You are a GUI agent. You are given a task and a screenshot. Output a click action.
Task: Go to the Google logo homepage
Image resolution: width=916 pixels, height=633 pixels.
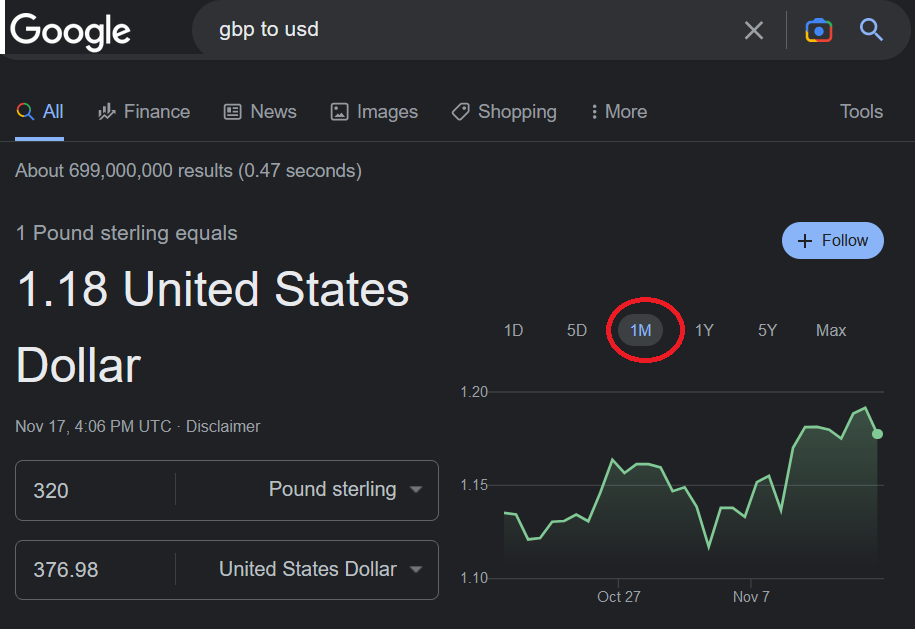pyautogui.click(x=71, y=30)
